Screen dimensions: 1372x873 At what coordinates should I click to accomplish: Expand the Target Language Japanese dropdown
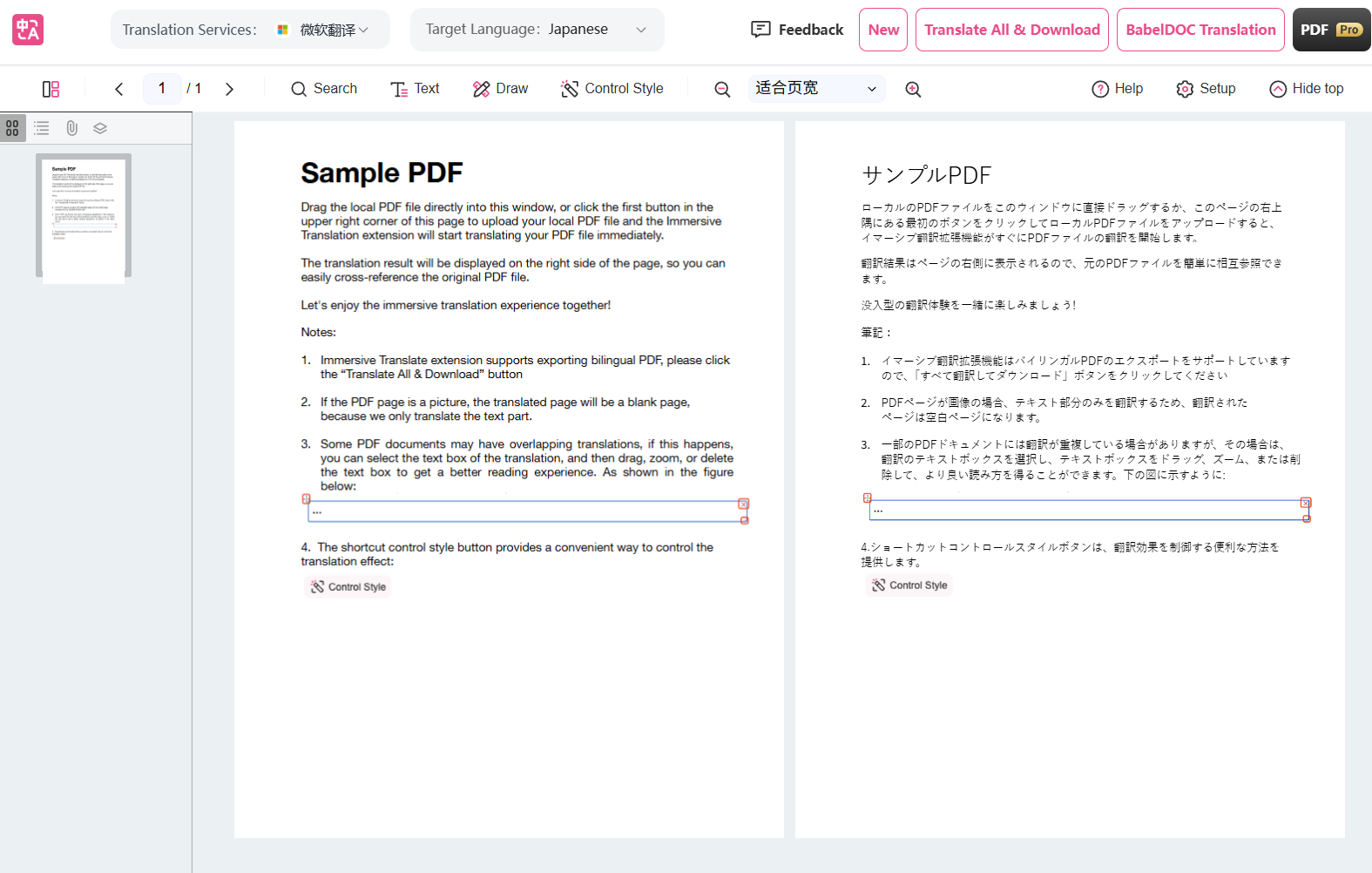[537, 30]
